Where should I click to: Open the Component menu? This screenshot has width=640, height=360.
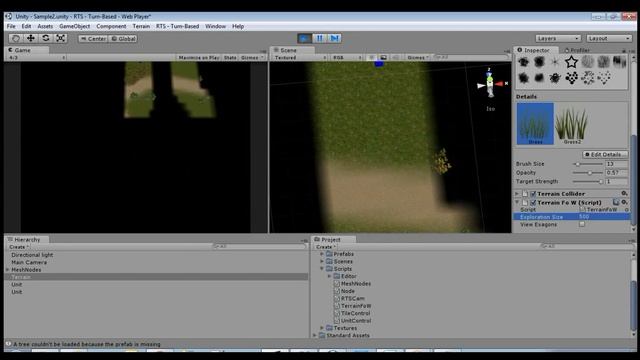coord(111,26)
